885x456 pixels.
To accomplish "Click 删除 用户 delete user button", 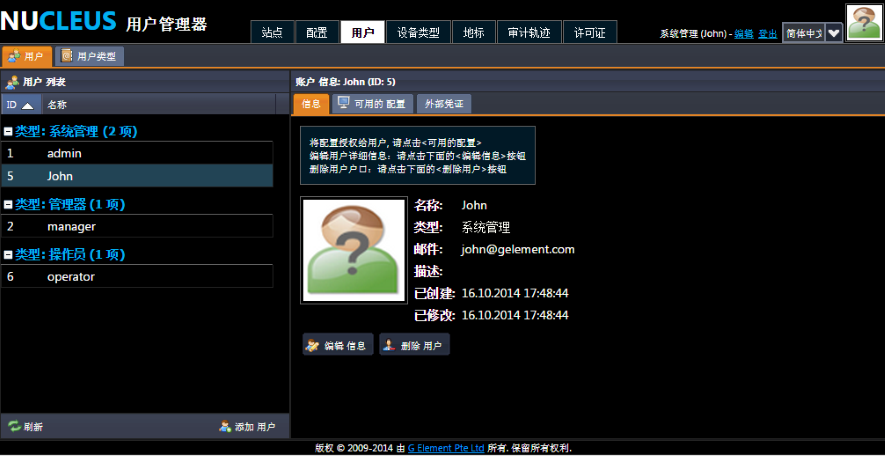I will click(x=414, y=345).
